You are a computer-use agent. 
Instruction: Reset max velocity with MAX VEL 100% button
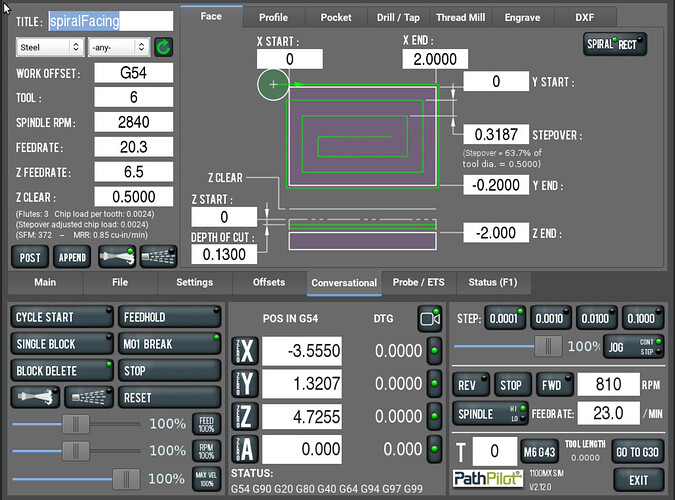coord(207,478)
